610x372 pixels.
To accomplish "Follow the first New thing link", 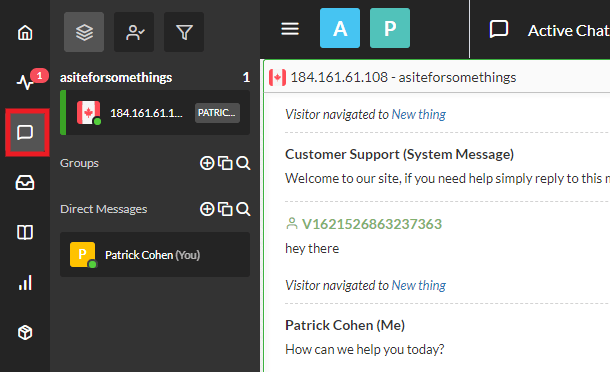I will [419, 114].
